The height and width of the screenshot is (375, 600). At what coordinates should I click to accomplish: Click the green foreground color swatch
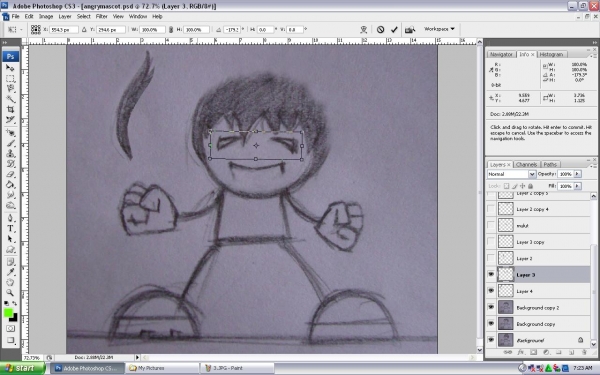coord(8,313)
